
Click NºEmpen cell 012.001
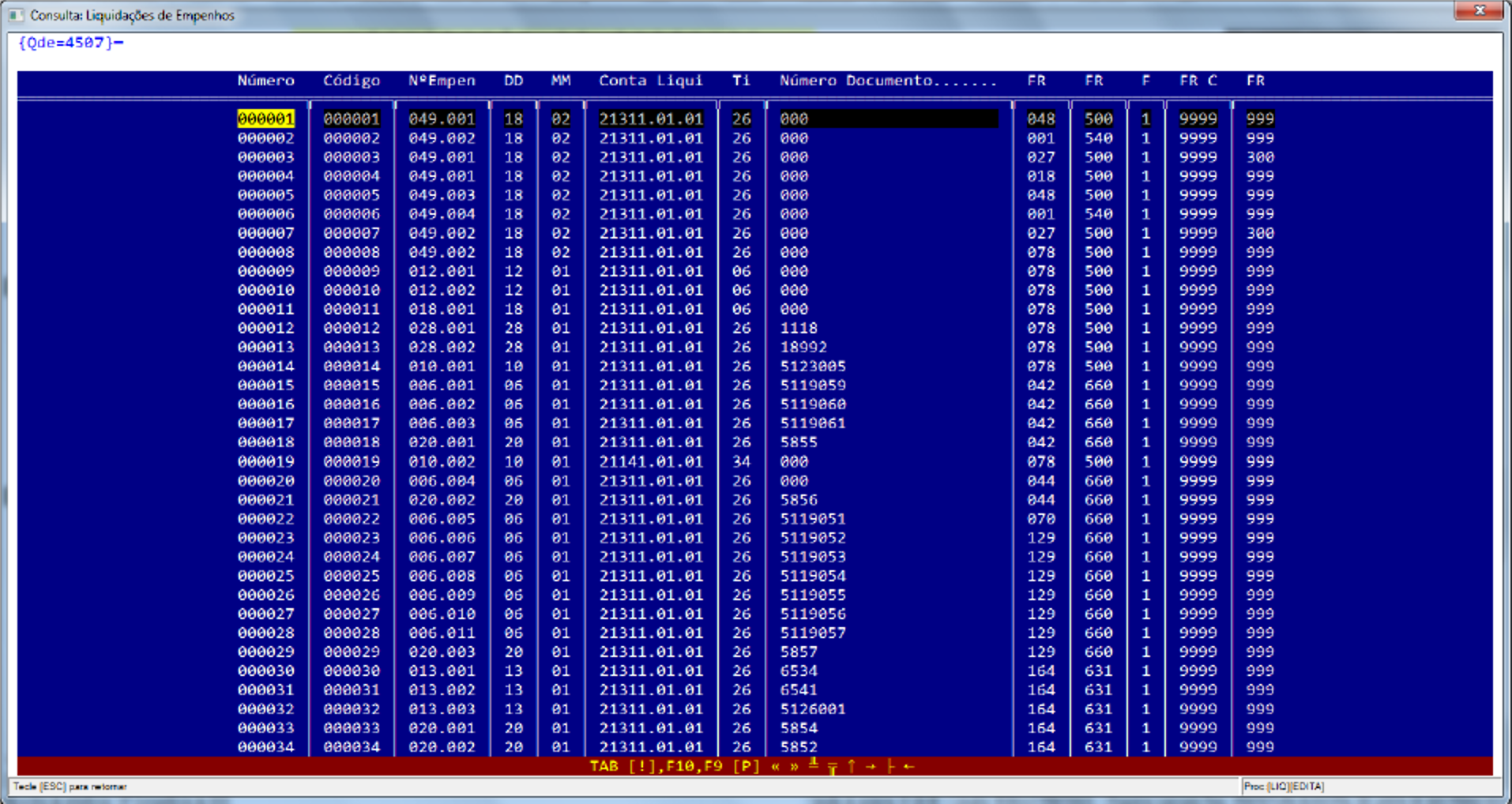[442, 271]
